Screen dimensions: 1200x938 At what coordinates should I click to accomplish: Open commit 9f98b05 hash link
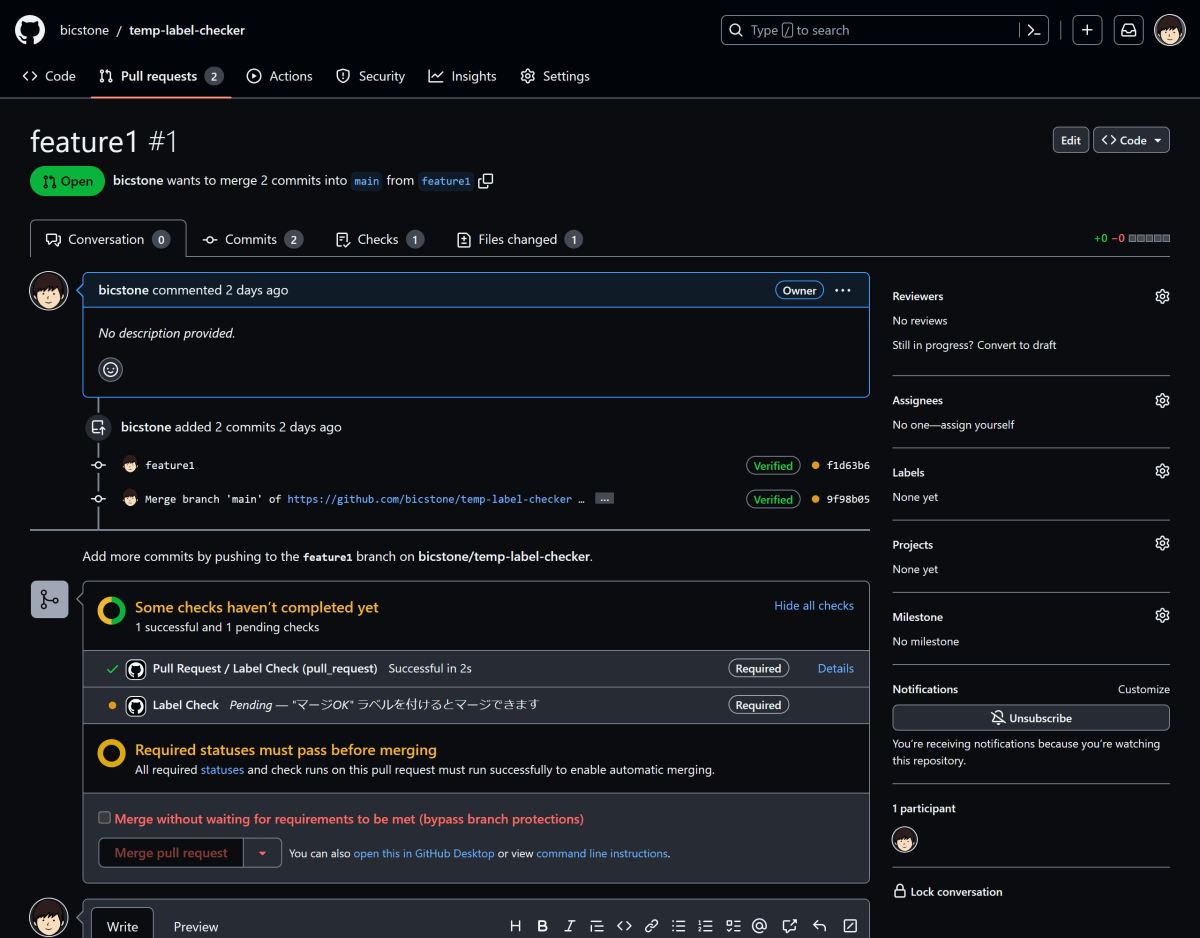coord(848,499)
